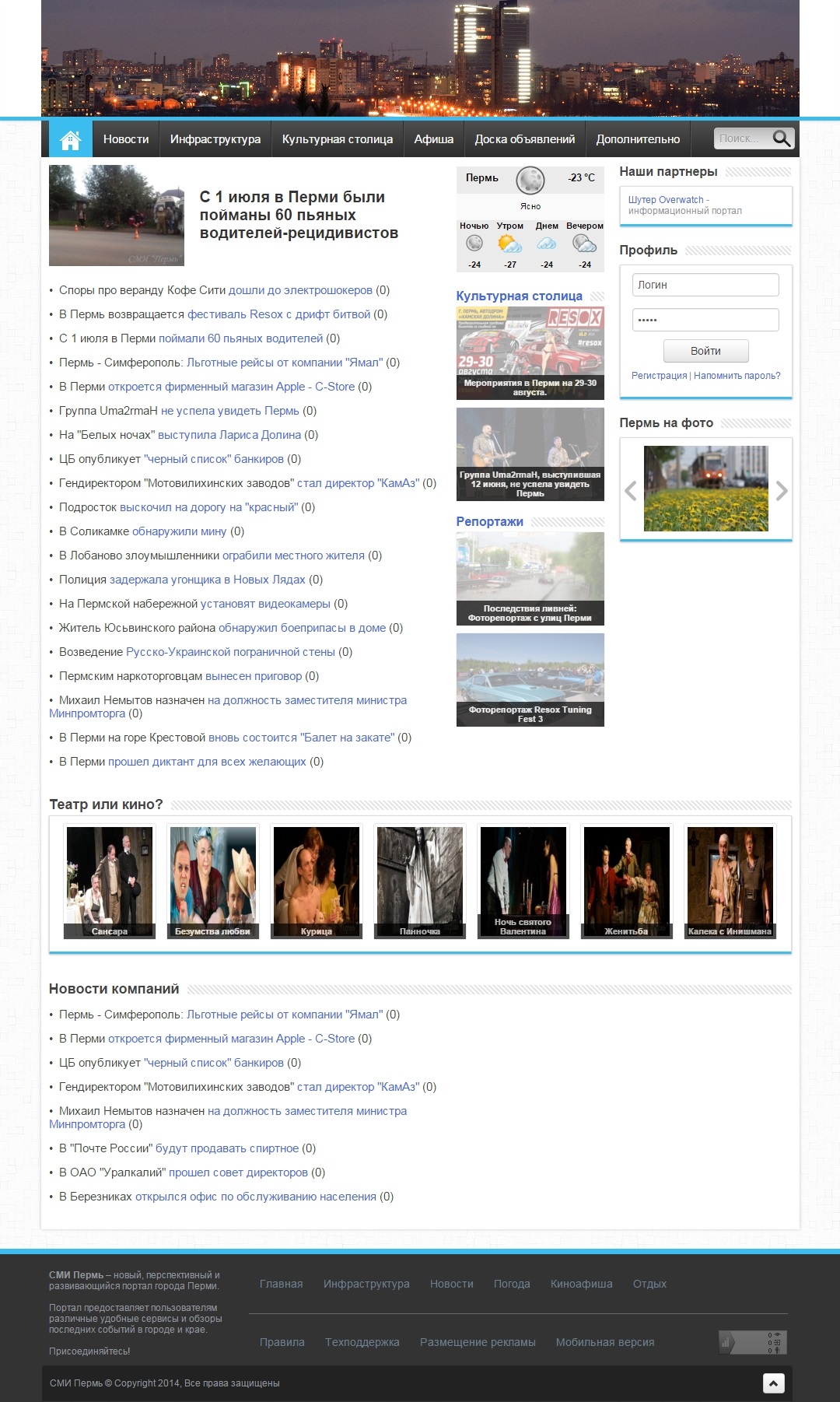The width and height of the screenshot is (840, 1402).
Task: Open link фестиваль Resox с дрифт битвой
Action: pyautogui.click(x=278, y=314)
